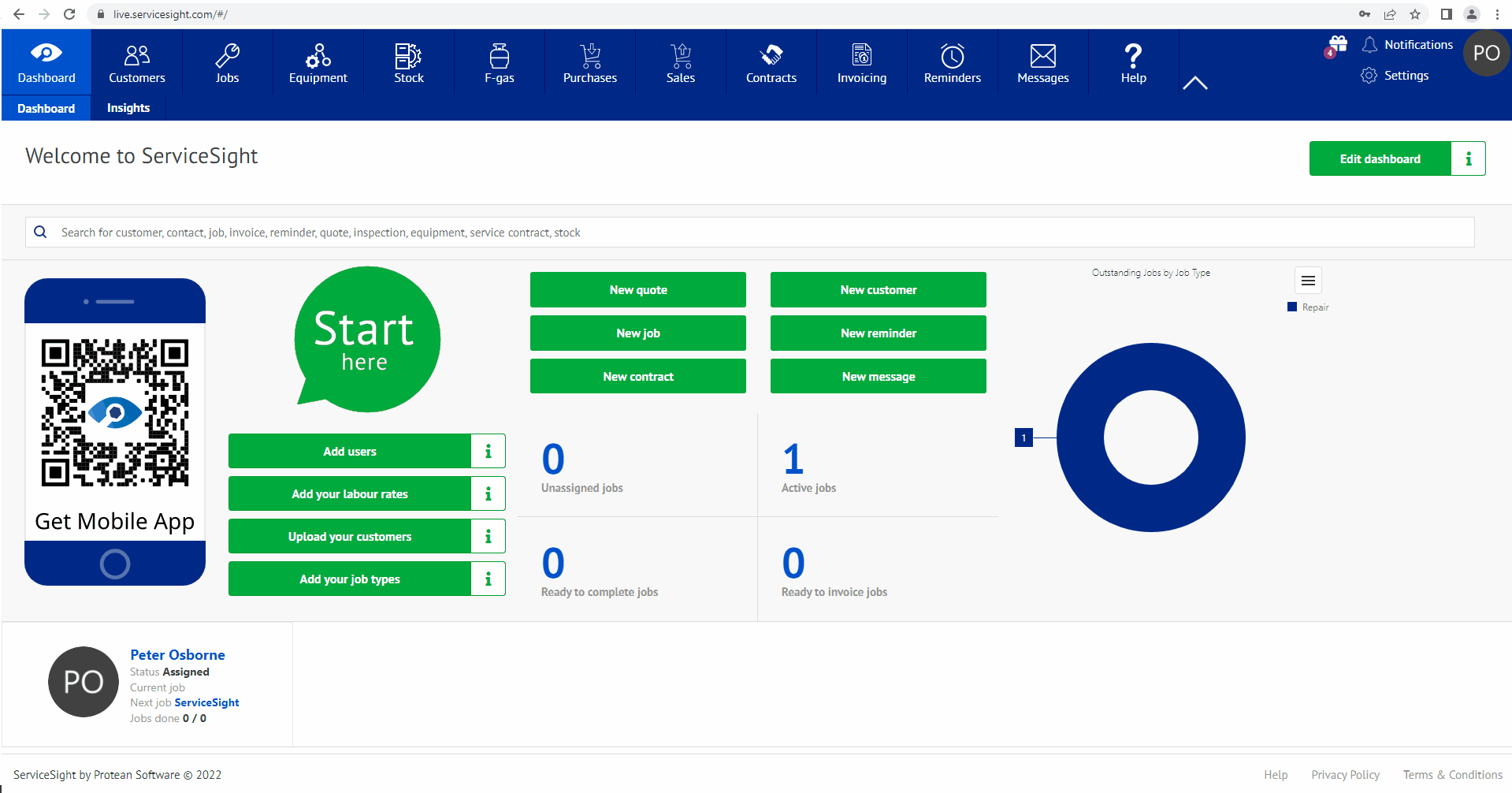Click Add your labour rates
This screenshot has height=793, width=1512.
tap(350, 493)
